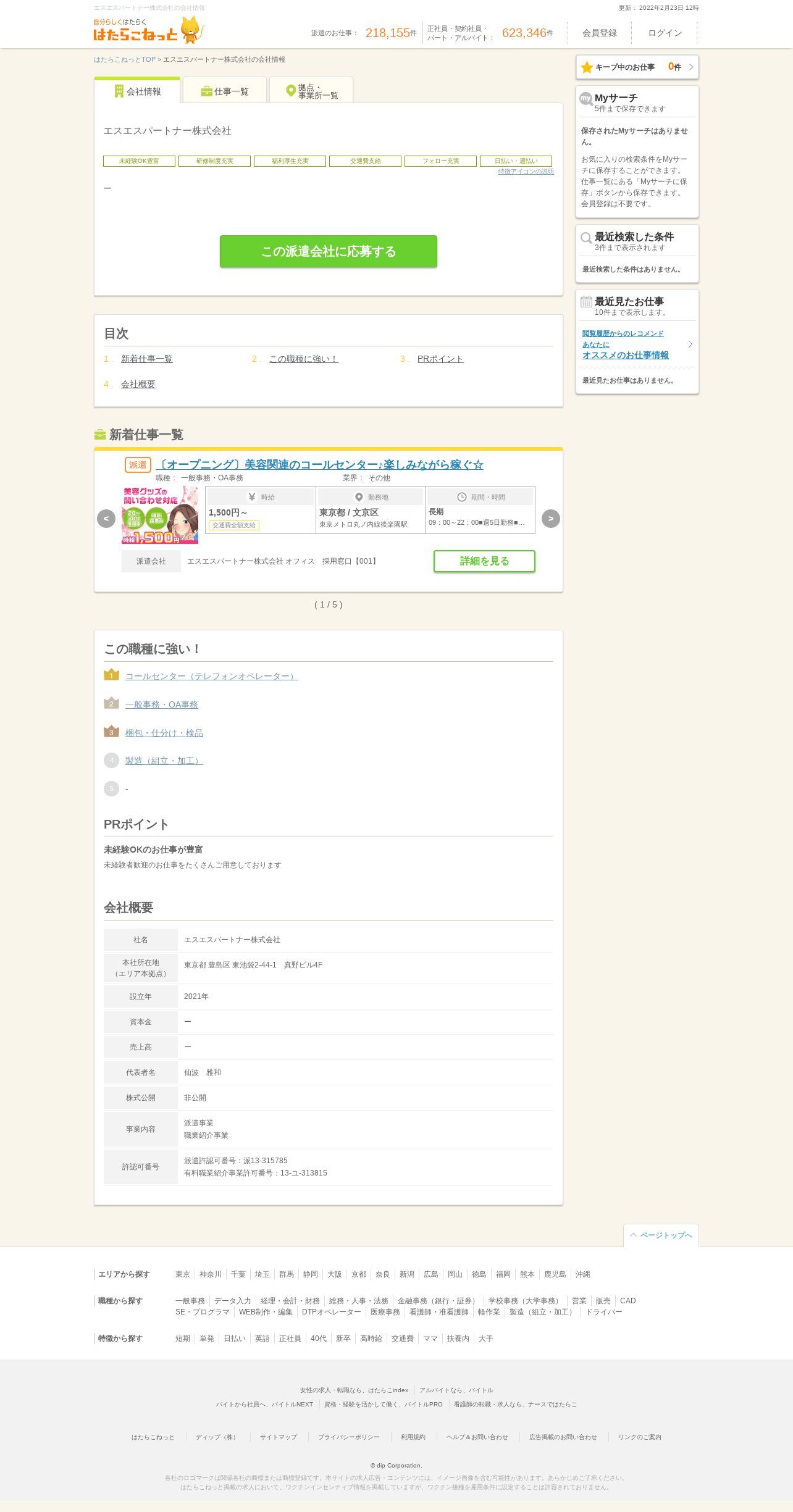Click the 623,346件 job count in header
This screenshot has width=793, height=1512.
527,33
